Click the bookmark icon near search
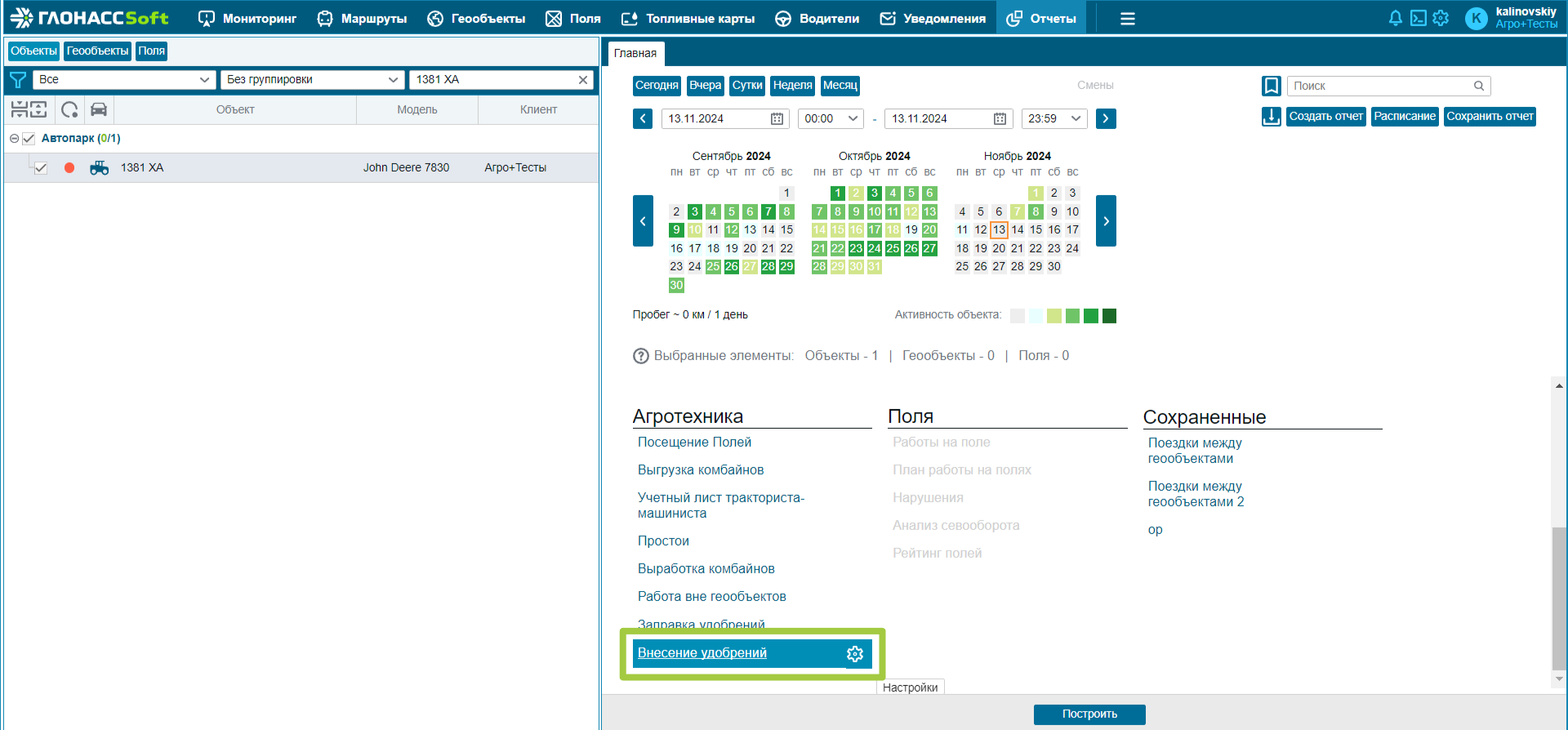 [x=1271, y=86]
